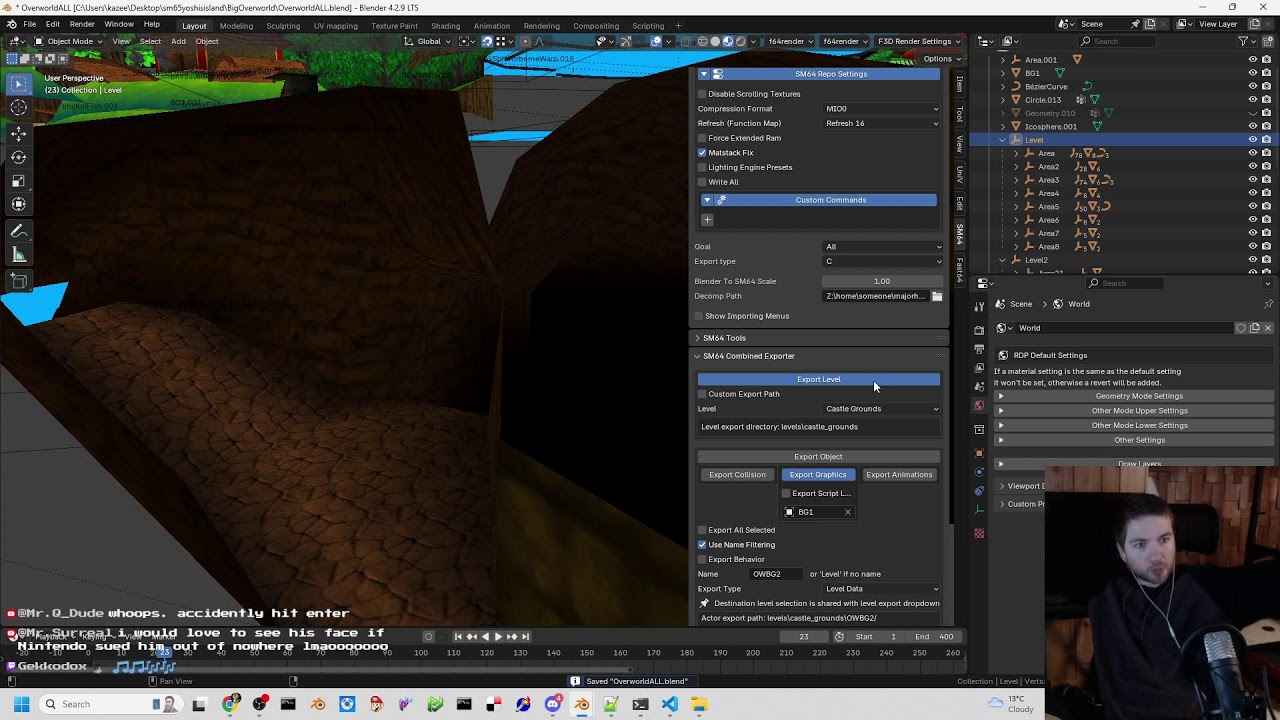This screenshot has width=1280, height=720.
Task: Select the Add Cube tool
Action: pyautogui.click(x=18, y=281)
